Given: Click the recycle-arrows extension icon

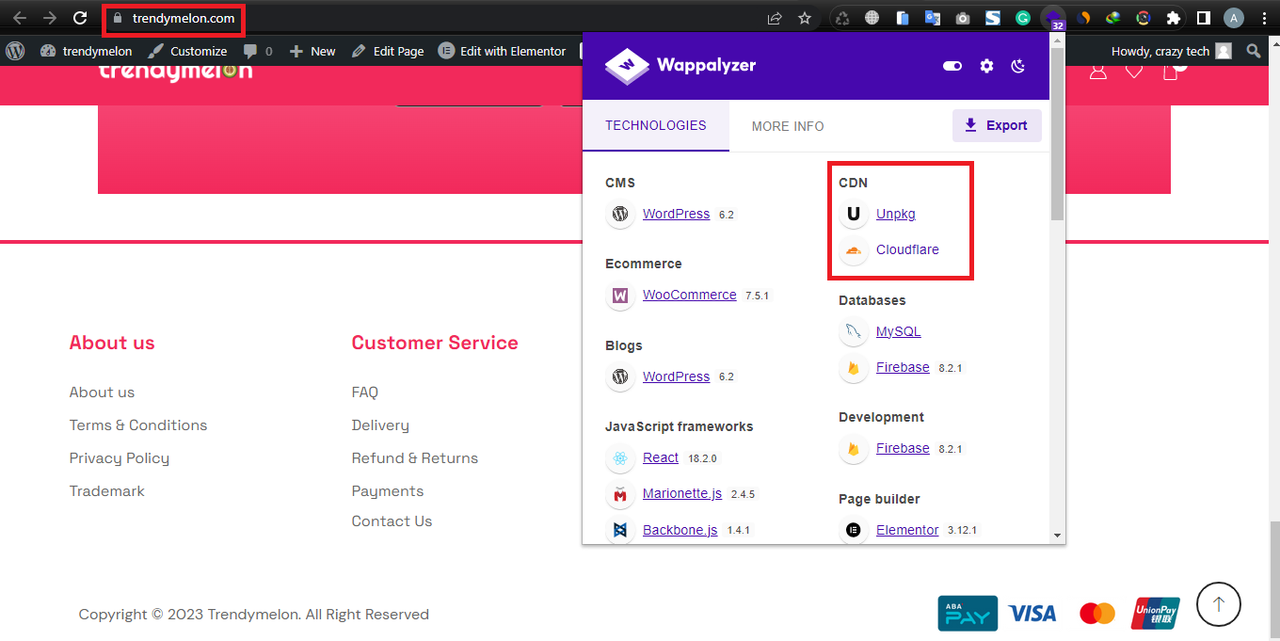Looking at the screenshot, I should (843, 18).
